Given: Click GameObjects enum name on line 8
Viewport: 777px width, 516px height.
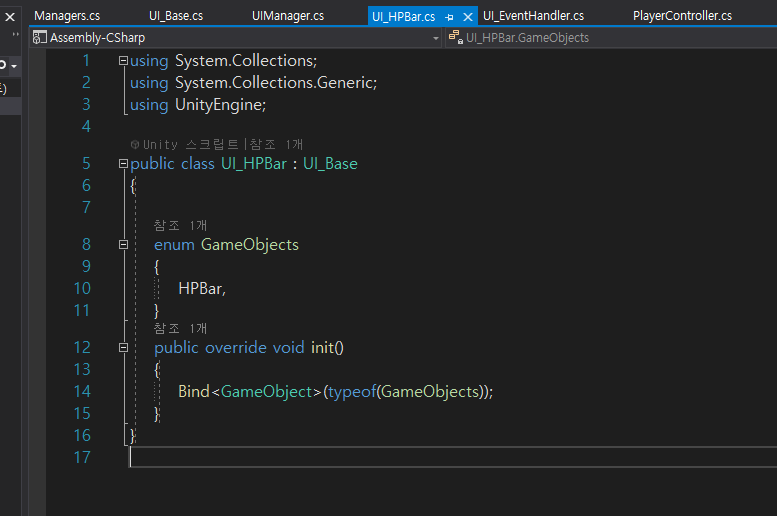Looking at the screenshot, I should tap(250, 244).
